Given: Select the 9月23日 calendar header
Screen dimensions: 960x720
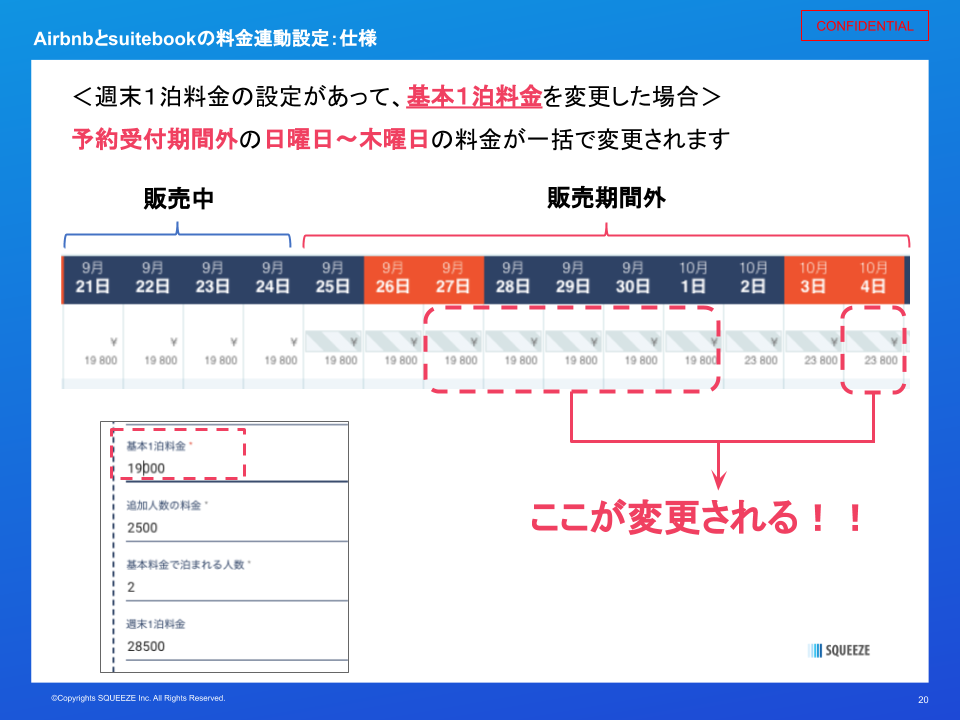Looking at the screenshot, I should tap(212, 278).
